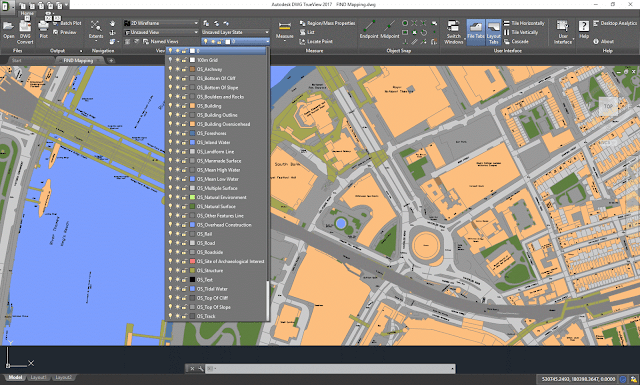Close the command line with X
The width and height of the screenshot is (640, 385).
pyautogui.click(x=192, y=369)
